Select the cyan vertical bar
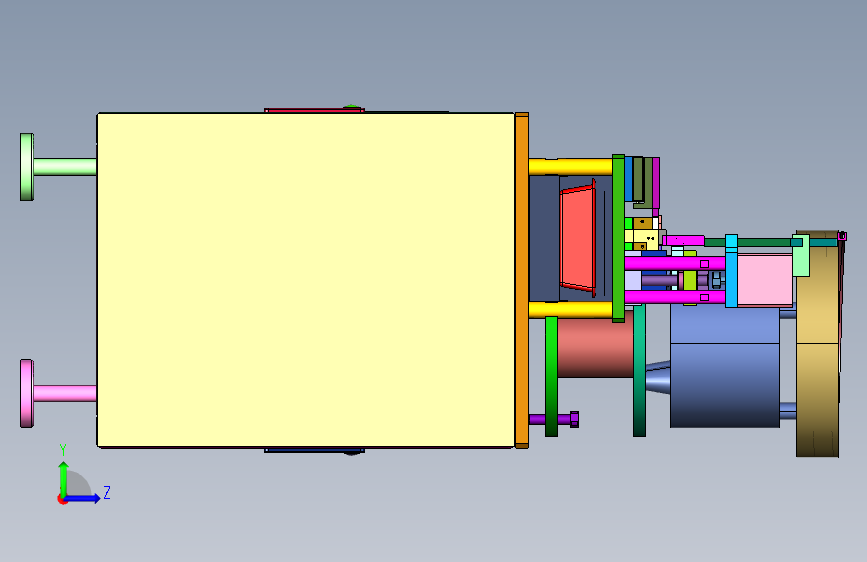867x562 pixels. pyautogui.click(x=731, y=270)
